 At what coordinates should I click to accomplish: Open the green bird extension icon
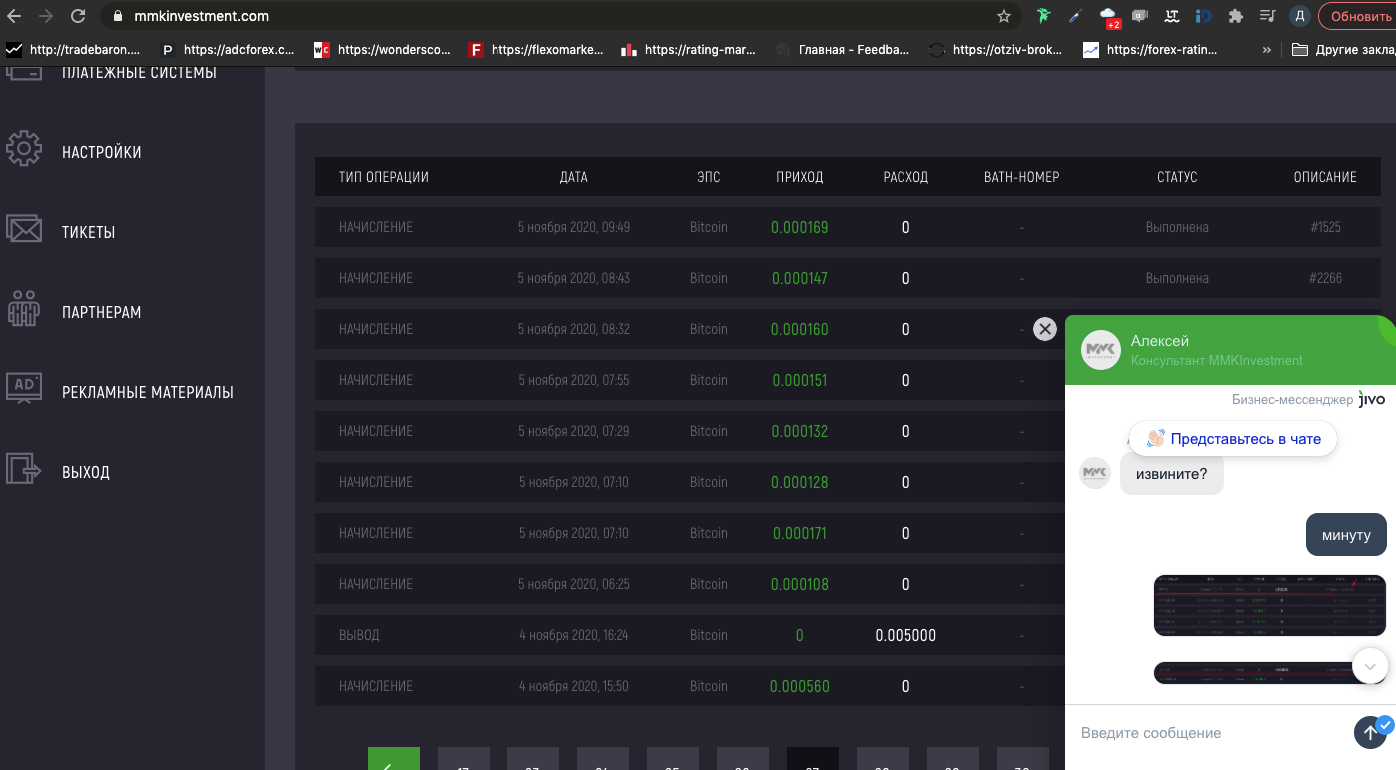coord(1044,16)
